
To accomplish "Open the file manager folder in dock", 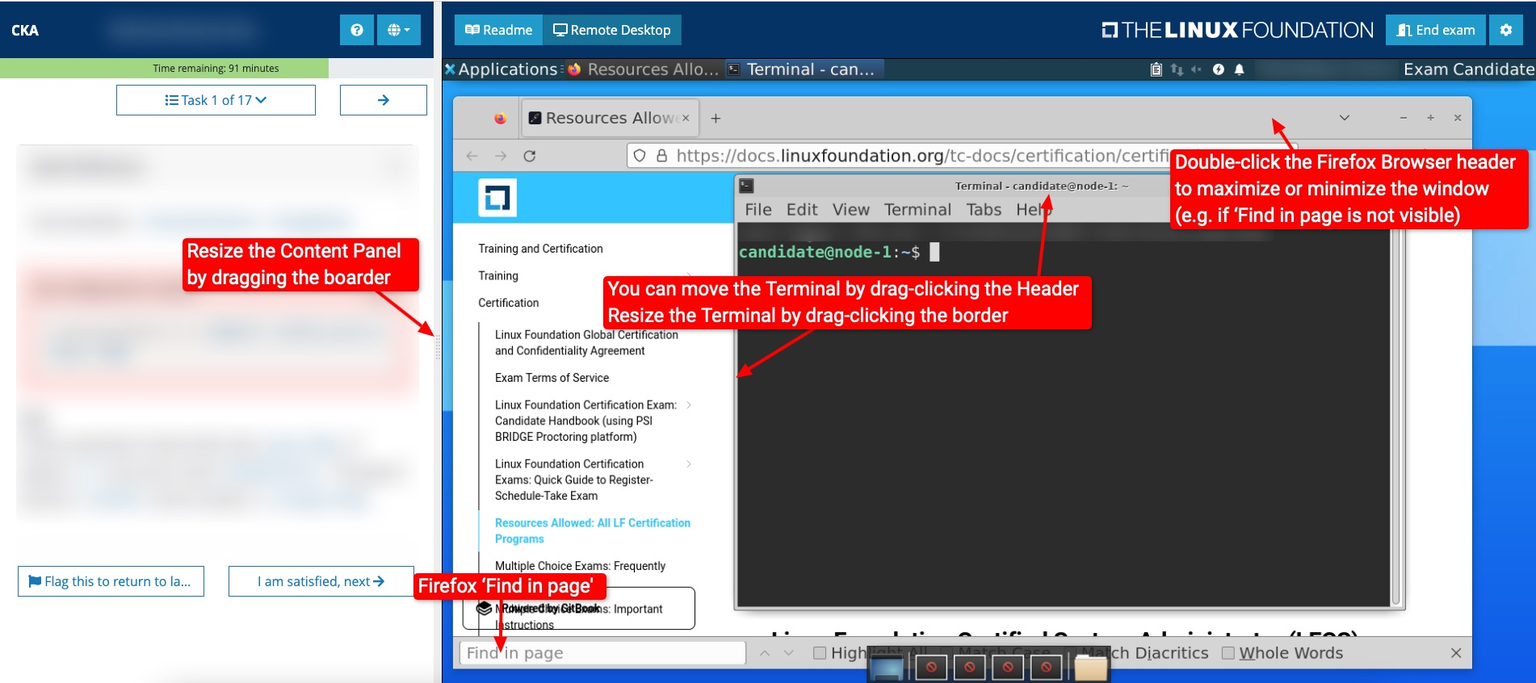I will [1090, 667].
